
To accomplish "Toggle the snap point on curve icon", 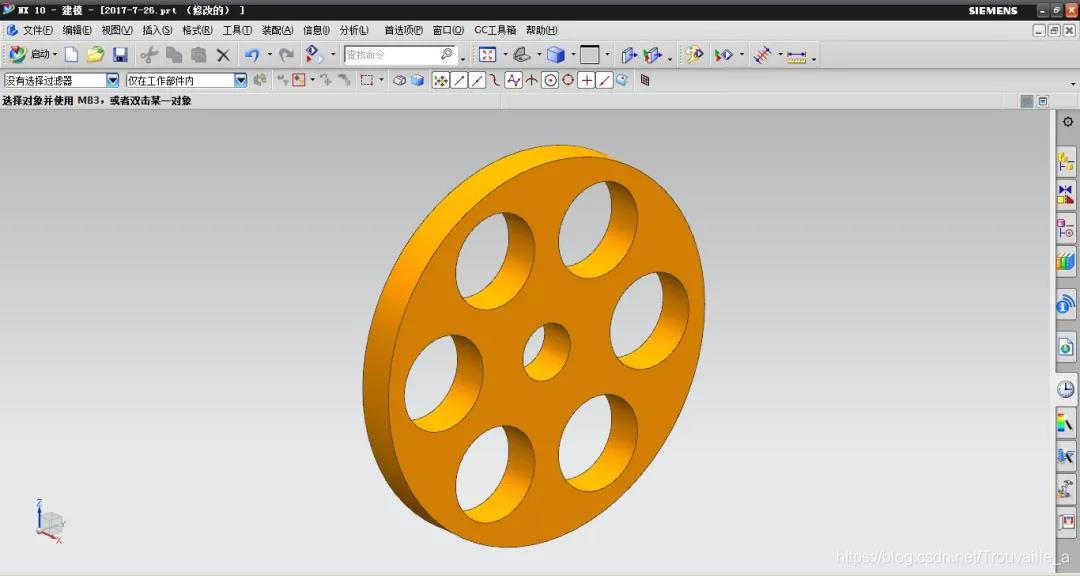I will click(x=604, y=81).
